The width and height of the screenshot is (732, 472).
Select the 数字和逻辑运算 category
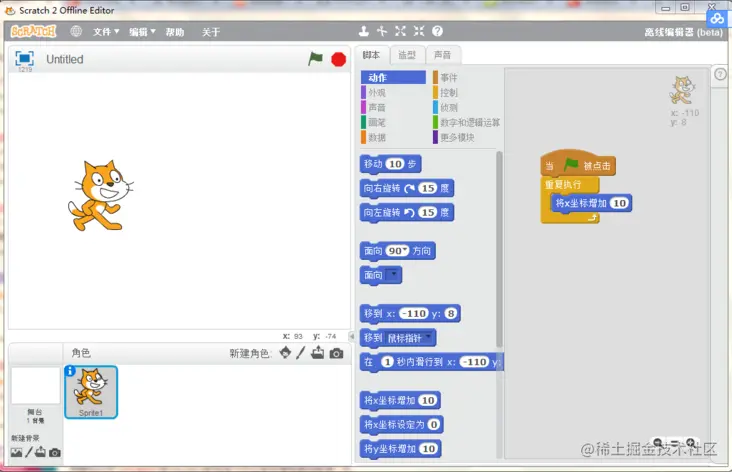tap(466, 122)
